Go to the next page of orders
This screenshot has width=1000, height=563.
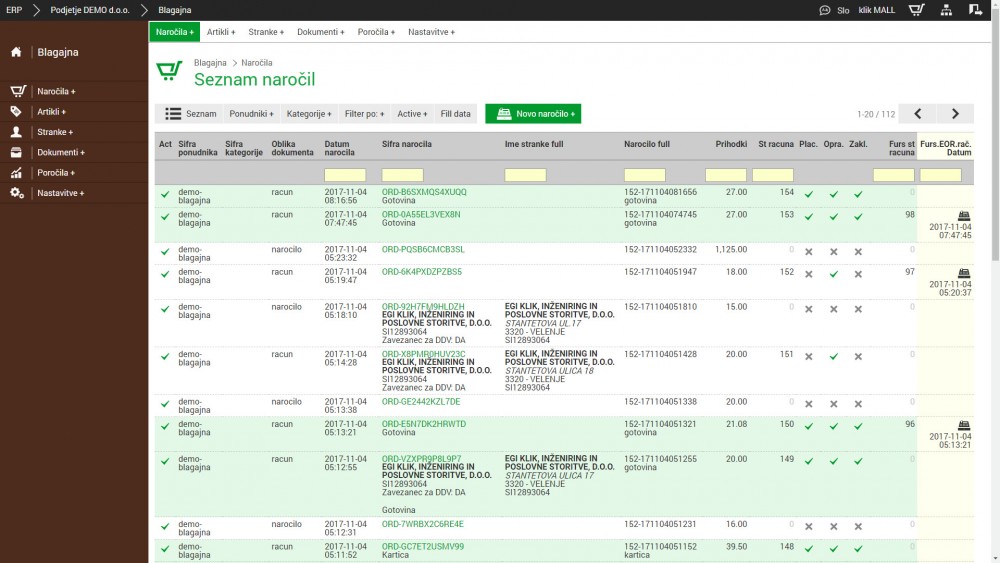[955, 114]
